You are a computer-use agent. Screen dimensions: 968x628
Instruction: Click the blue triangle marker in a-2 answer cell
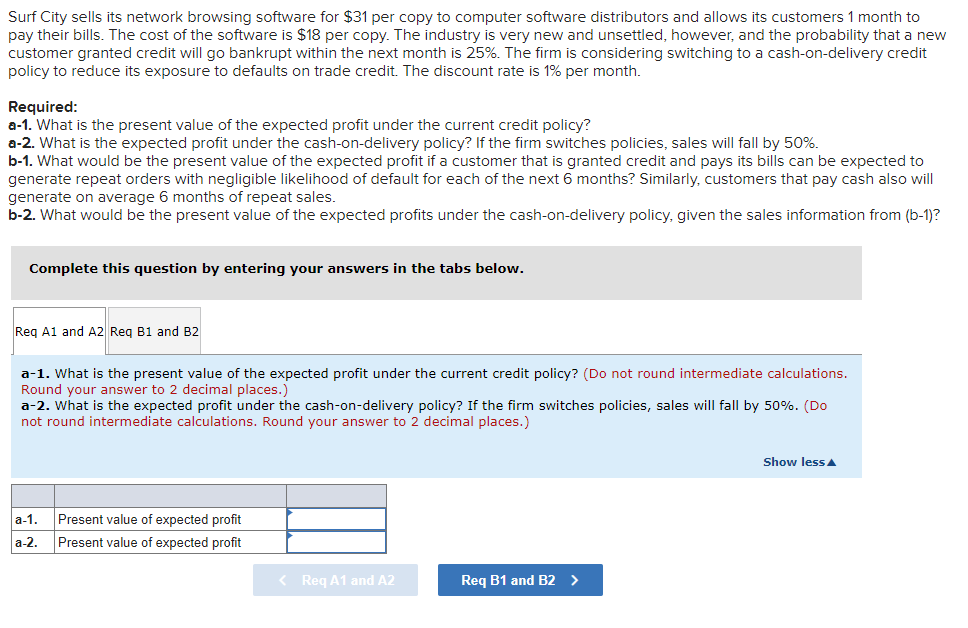tap(290, 536)
